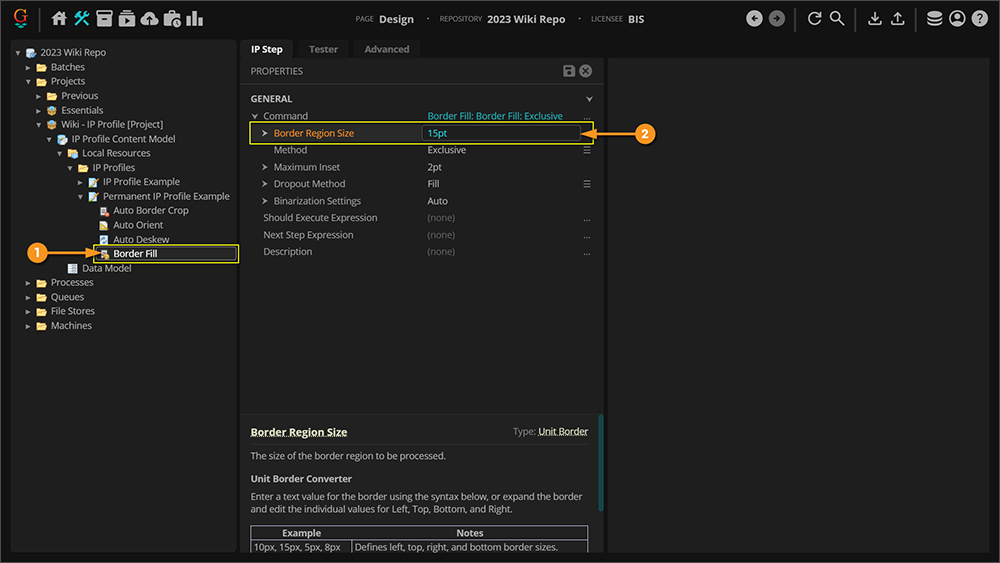Click the refresh icon in top bar

click(814, 19)
